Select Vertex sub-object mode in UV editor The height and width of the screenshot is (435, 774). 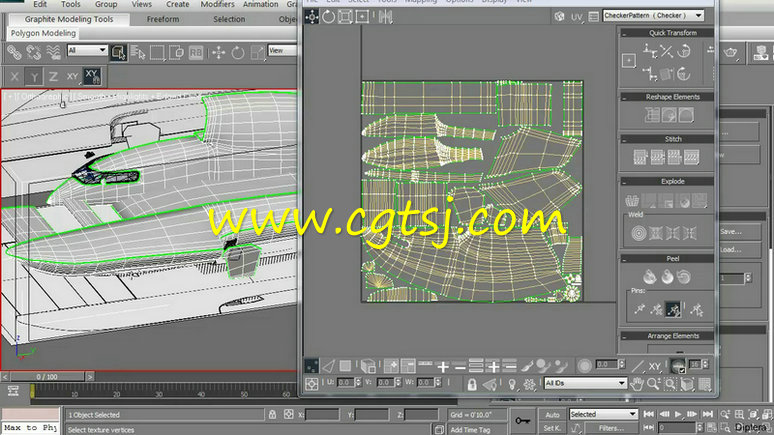point(311,366)
